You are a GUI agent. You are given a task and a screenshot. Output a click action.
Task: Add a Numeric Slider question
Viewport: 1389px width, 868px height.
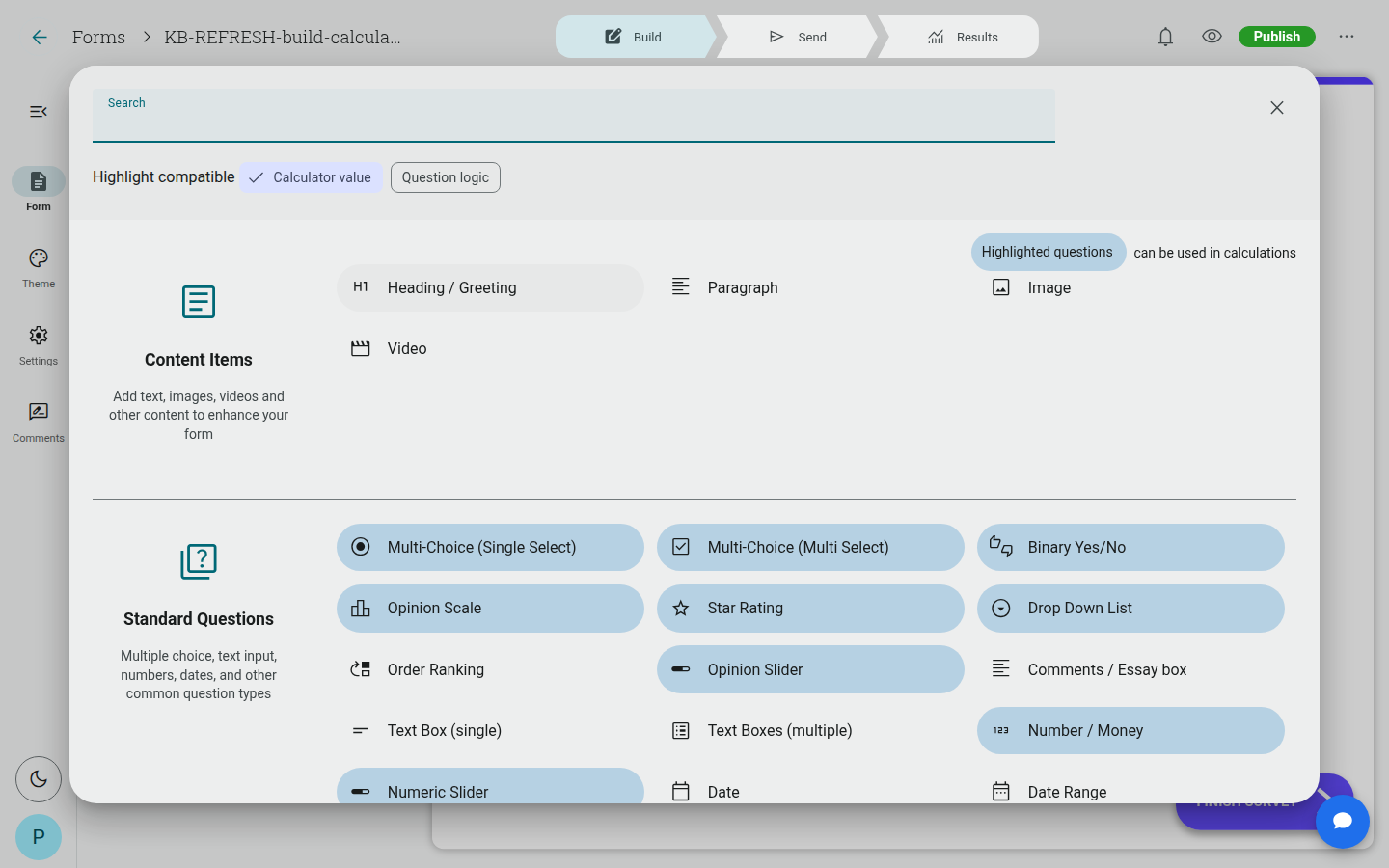pyautogui.click(x=490, y=787)
